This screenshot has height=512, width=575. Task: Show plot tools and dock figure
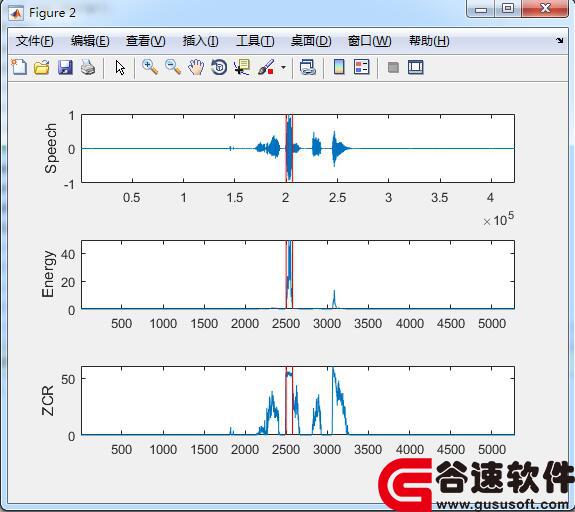click(416, 67)
